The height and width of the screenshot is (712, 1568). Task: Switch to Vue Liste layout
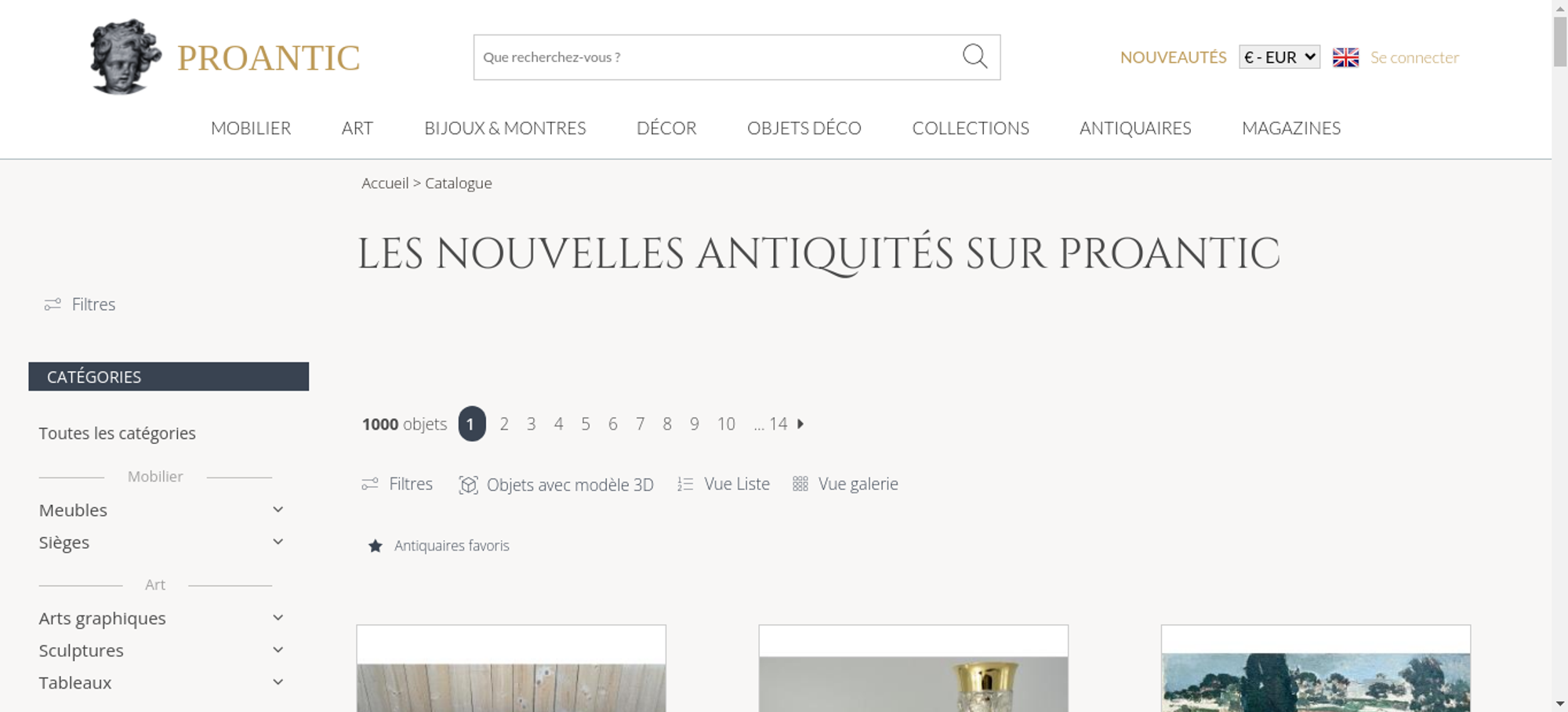pos(724,484)
